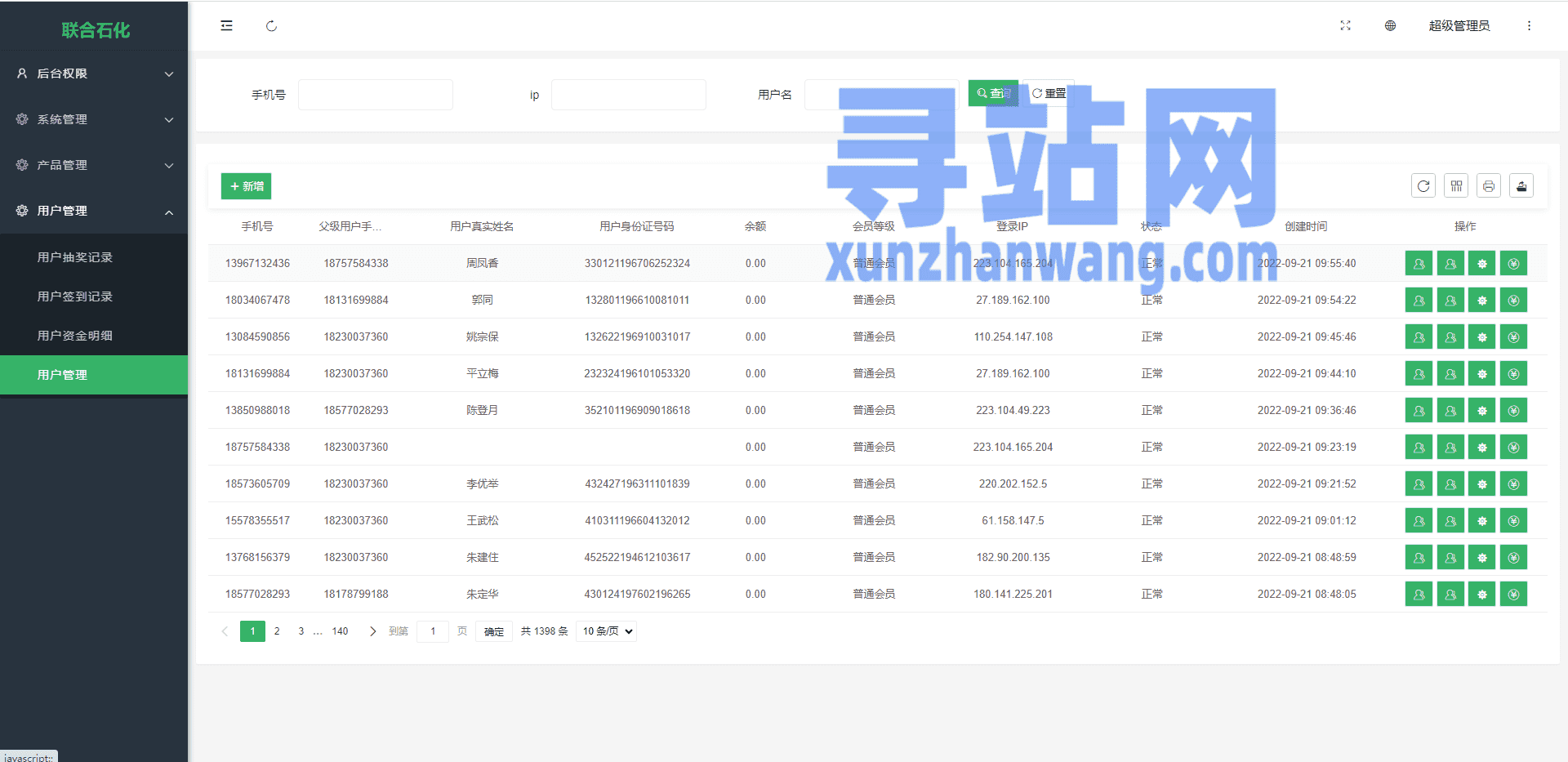Click the 用户身份证号码 column header
The image size is (1568, 762).
point(637,226)
